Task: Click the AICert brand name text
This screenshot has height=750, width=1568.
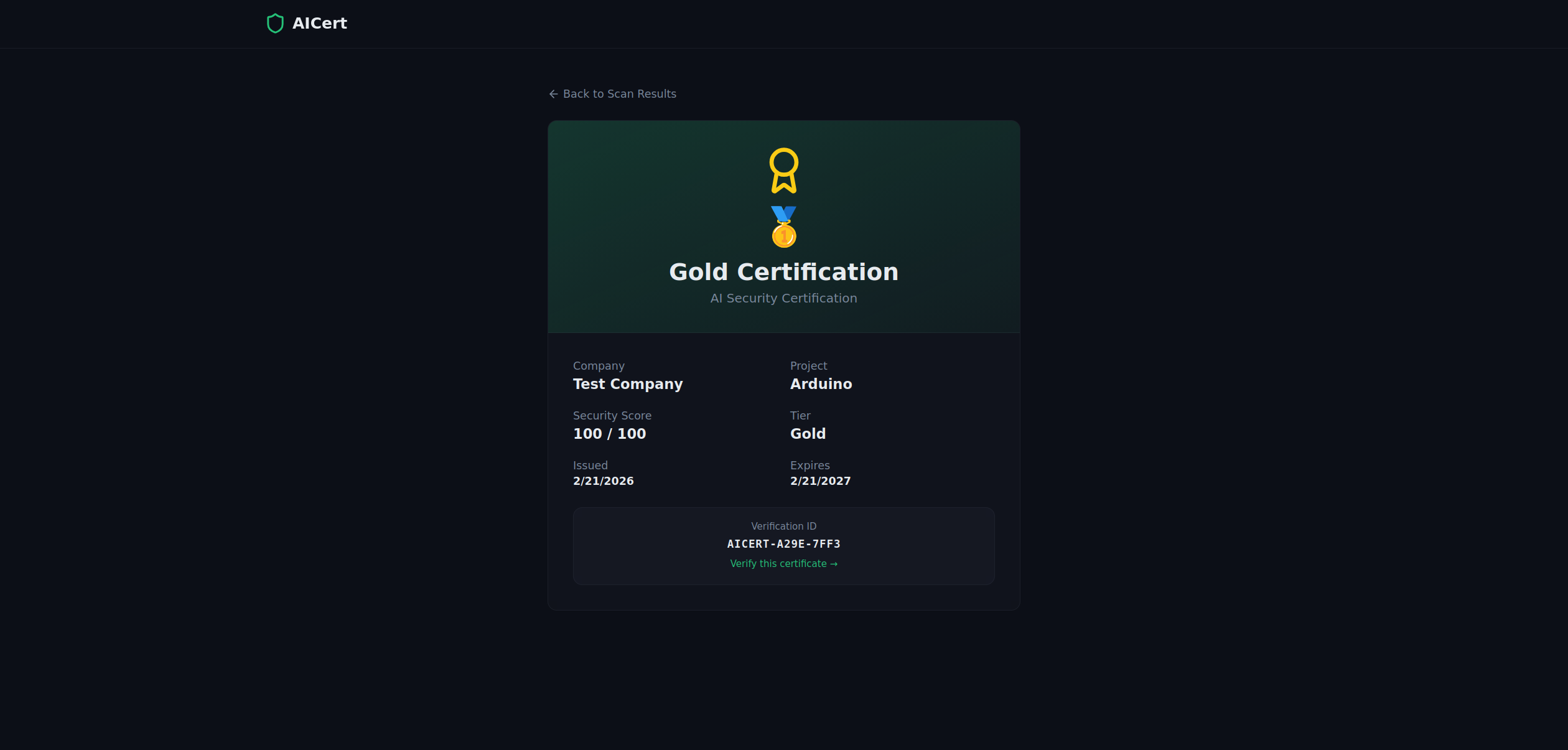Action: click(319, 24)
